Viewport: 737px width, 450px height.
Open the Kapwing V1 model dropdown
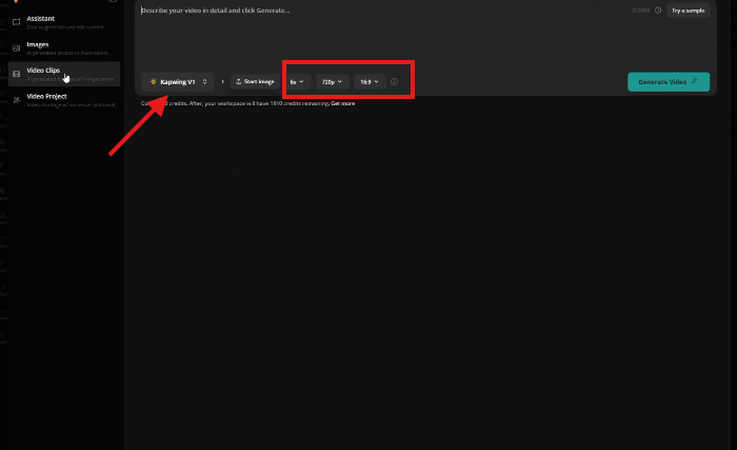pyautogui.click(x=179, y=82)
